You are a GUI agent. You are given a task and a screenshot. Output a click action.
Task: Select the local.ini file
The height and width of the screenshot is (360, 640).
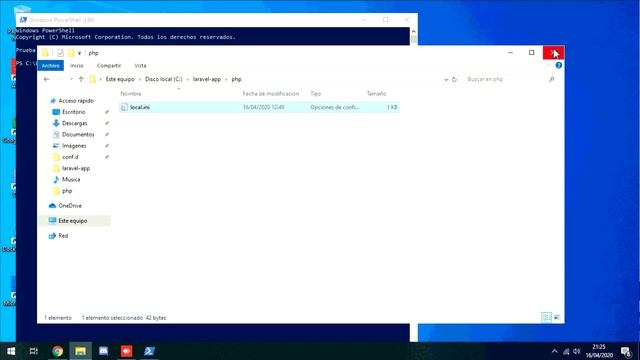tap(259, 107)
